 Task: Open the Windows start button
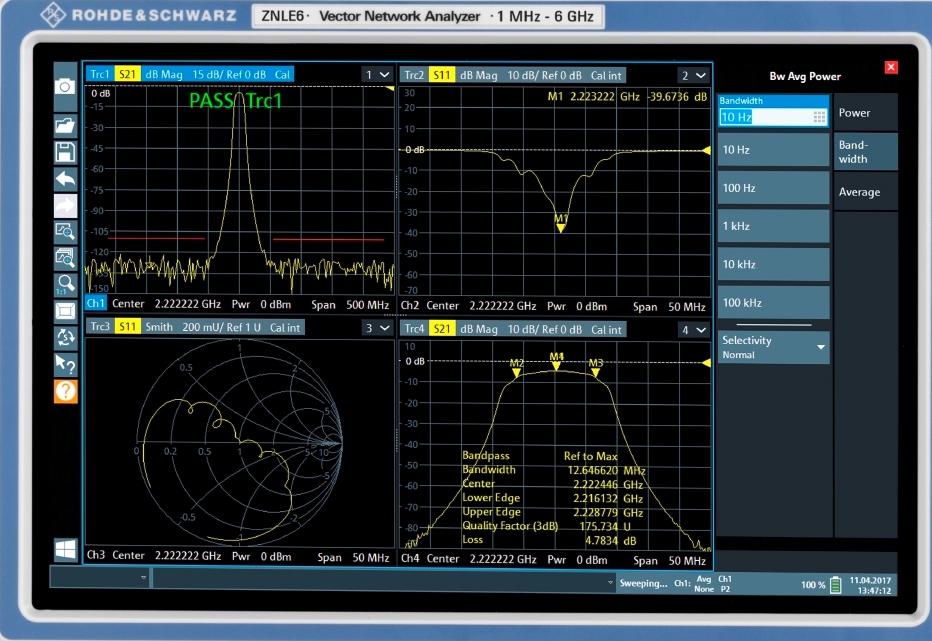[x=65, y=550]
